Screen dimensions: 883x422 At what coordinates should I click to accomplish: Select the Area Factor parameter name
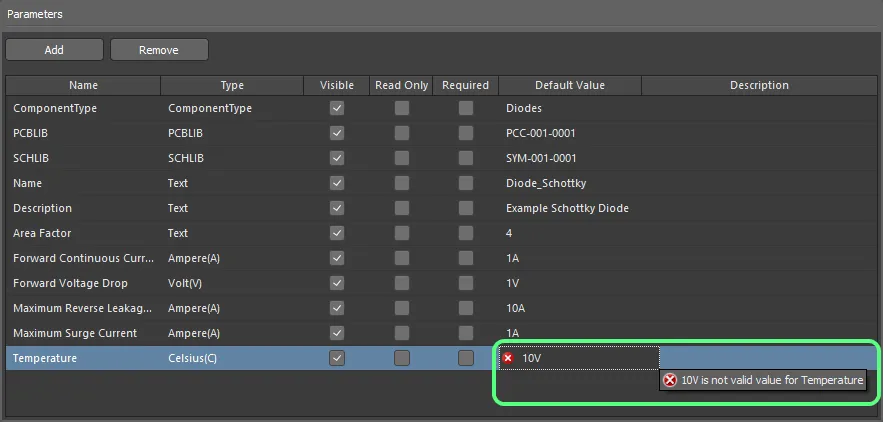(42, 233)
